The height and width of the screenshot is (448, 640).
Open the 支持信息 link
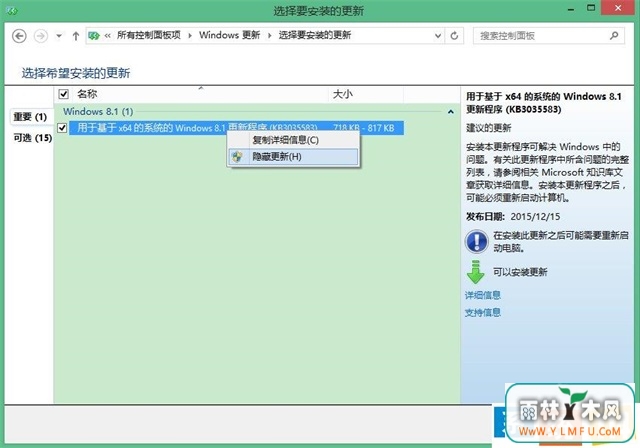pos(482,313)
